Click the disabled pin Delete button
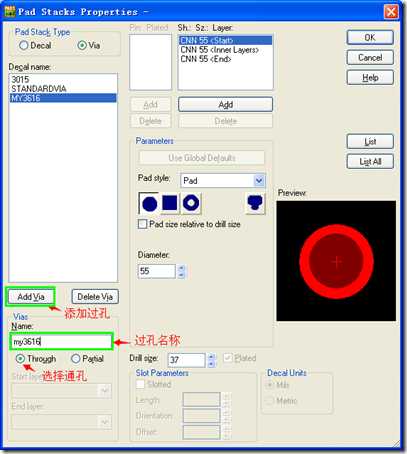The image size is (407, 454). [x=150, y=121]
